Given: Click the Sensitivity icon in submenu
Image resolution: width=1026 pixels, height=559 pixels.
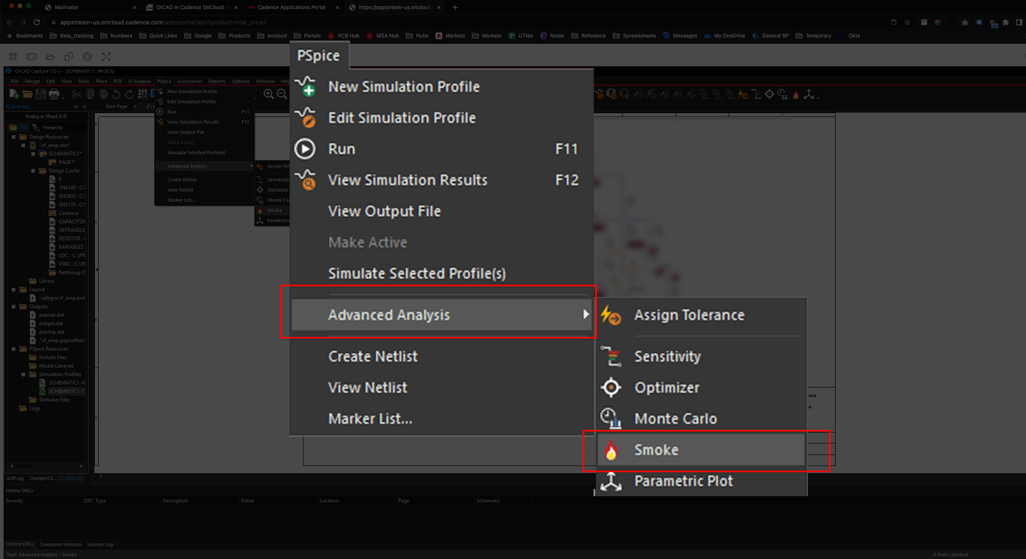Looking at the screenshot, I should (611, 356).
